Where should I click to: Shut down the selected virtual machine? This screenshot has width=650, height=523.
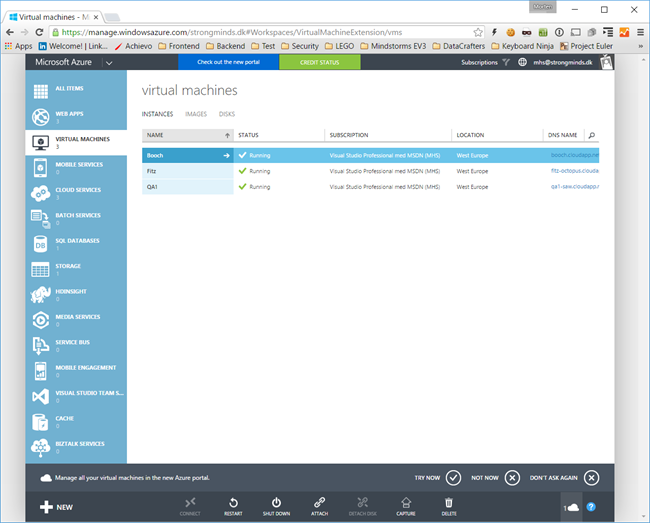point(276,506)
